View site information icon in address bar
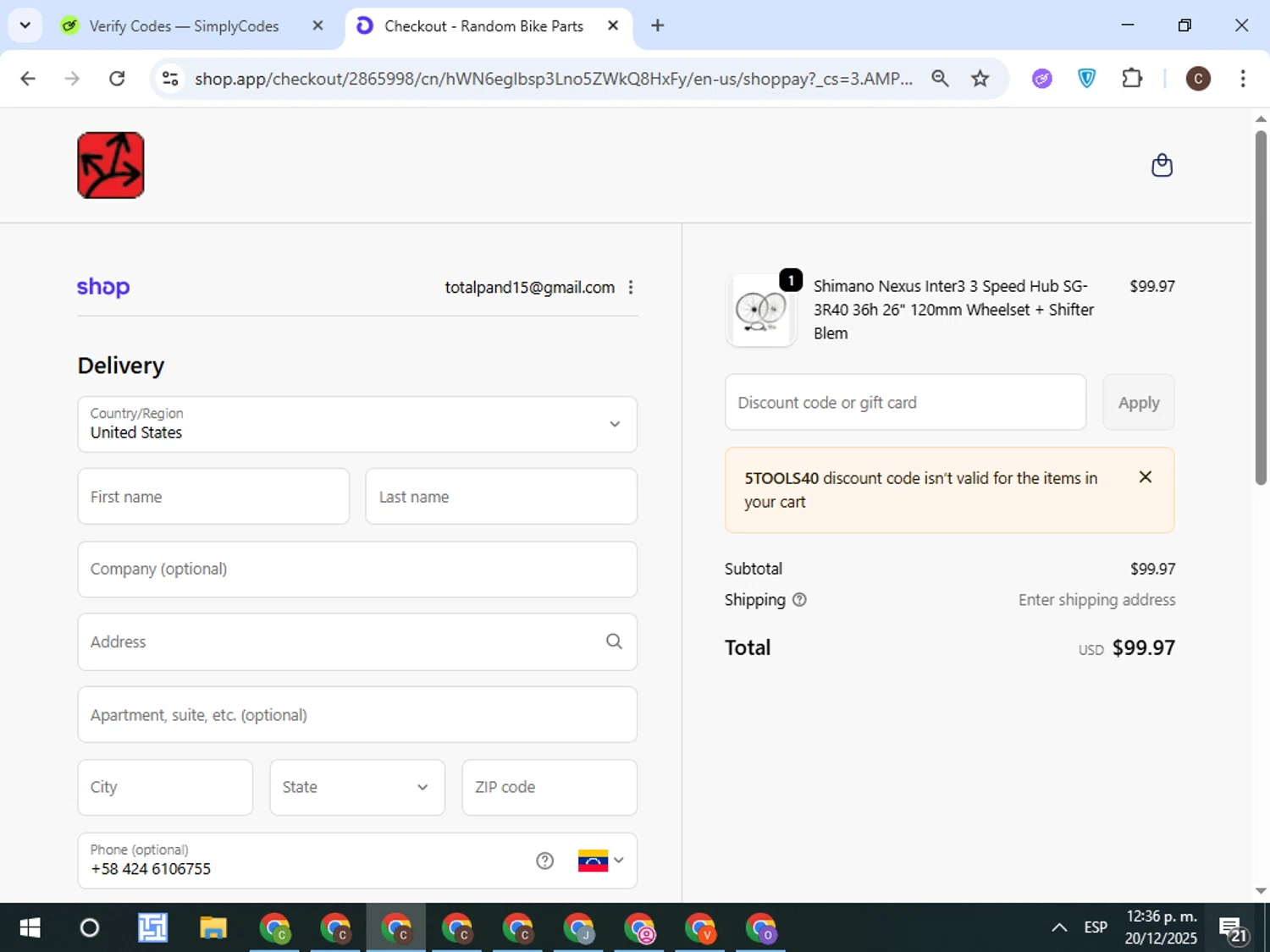The image size is (1270, 952). pos(170,79)
